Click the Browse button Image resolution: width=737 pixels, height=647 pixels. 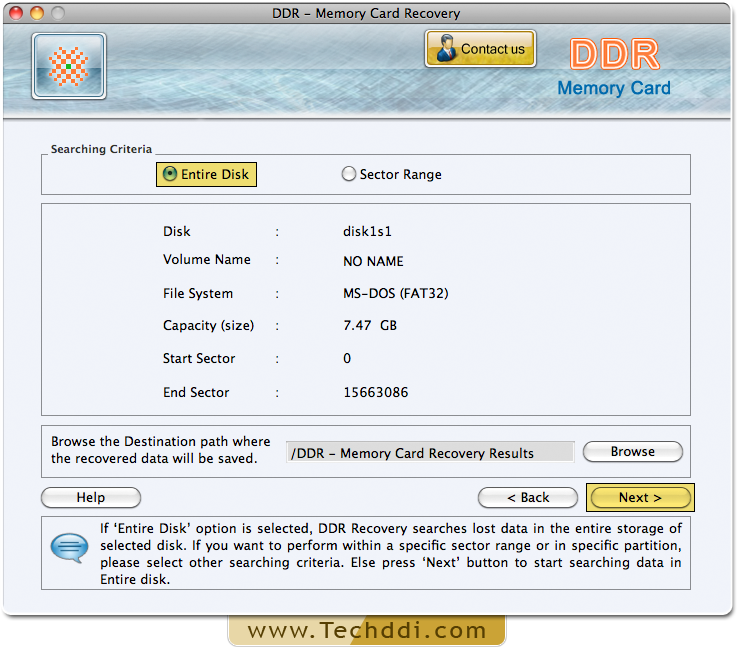(x=632, y=452)
